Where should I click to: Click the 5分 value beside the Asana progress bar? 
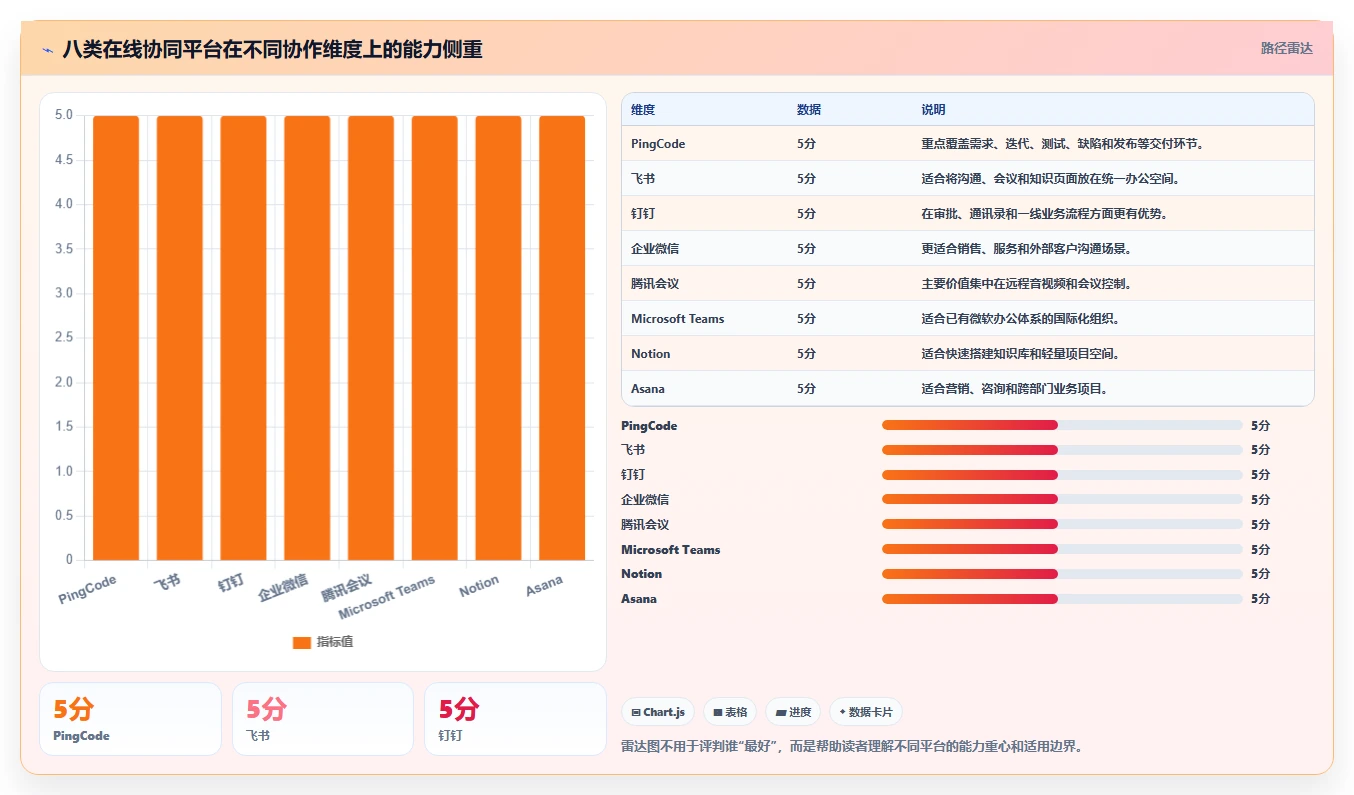click(1260, 599)
